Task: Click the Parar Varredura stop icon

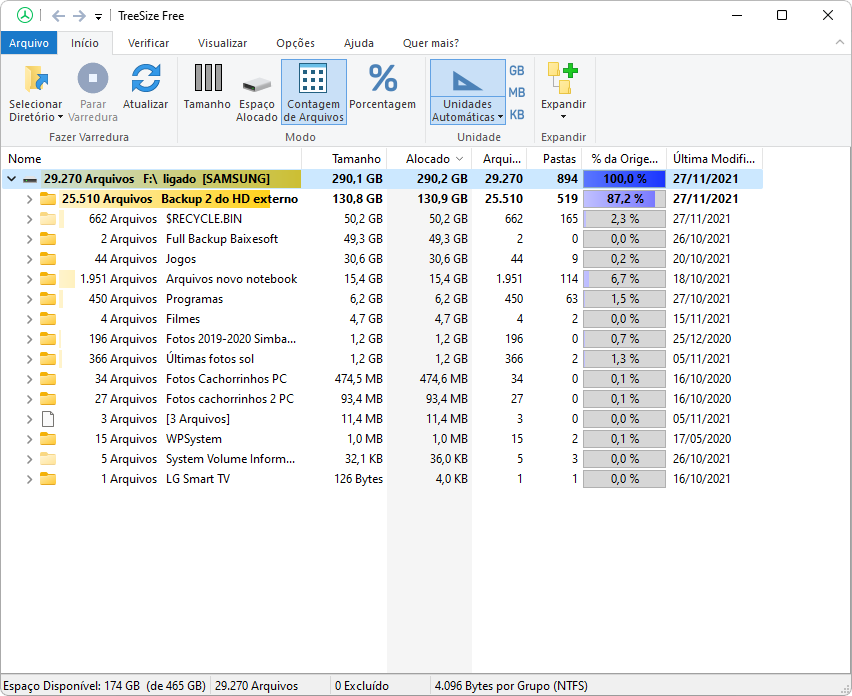Action: tap(93, 78)
